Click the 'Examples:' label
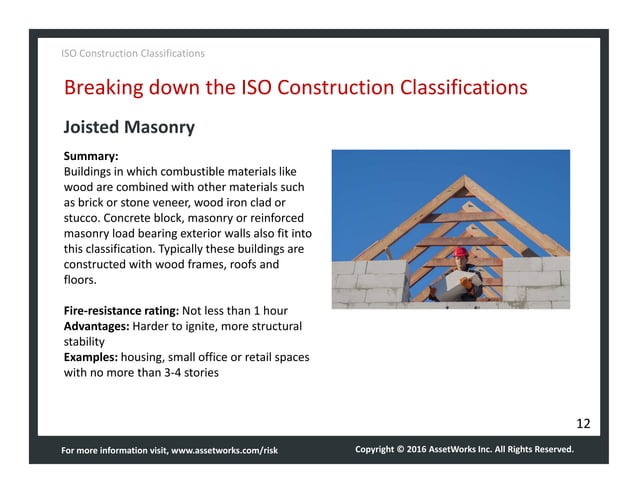This screenshot has width=638, height=493. pyautogui.click(x=91, y=357)
